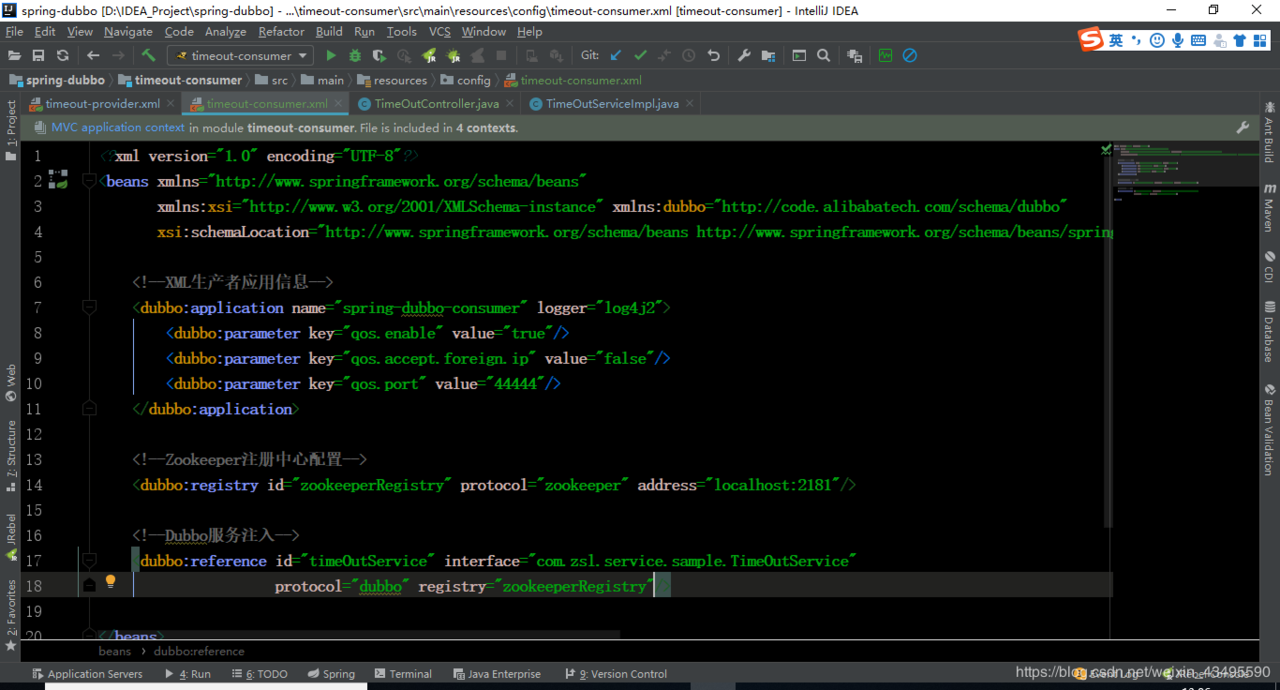Collapse the beans element fold at line 2
The width and height of the screenshot is (1280, 690).
pos(89,181)
